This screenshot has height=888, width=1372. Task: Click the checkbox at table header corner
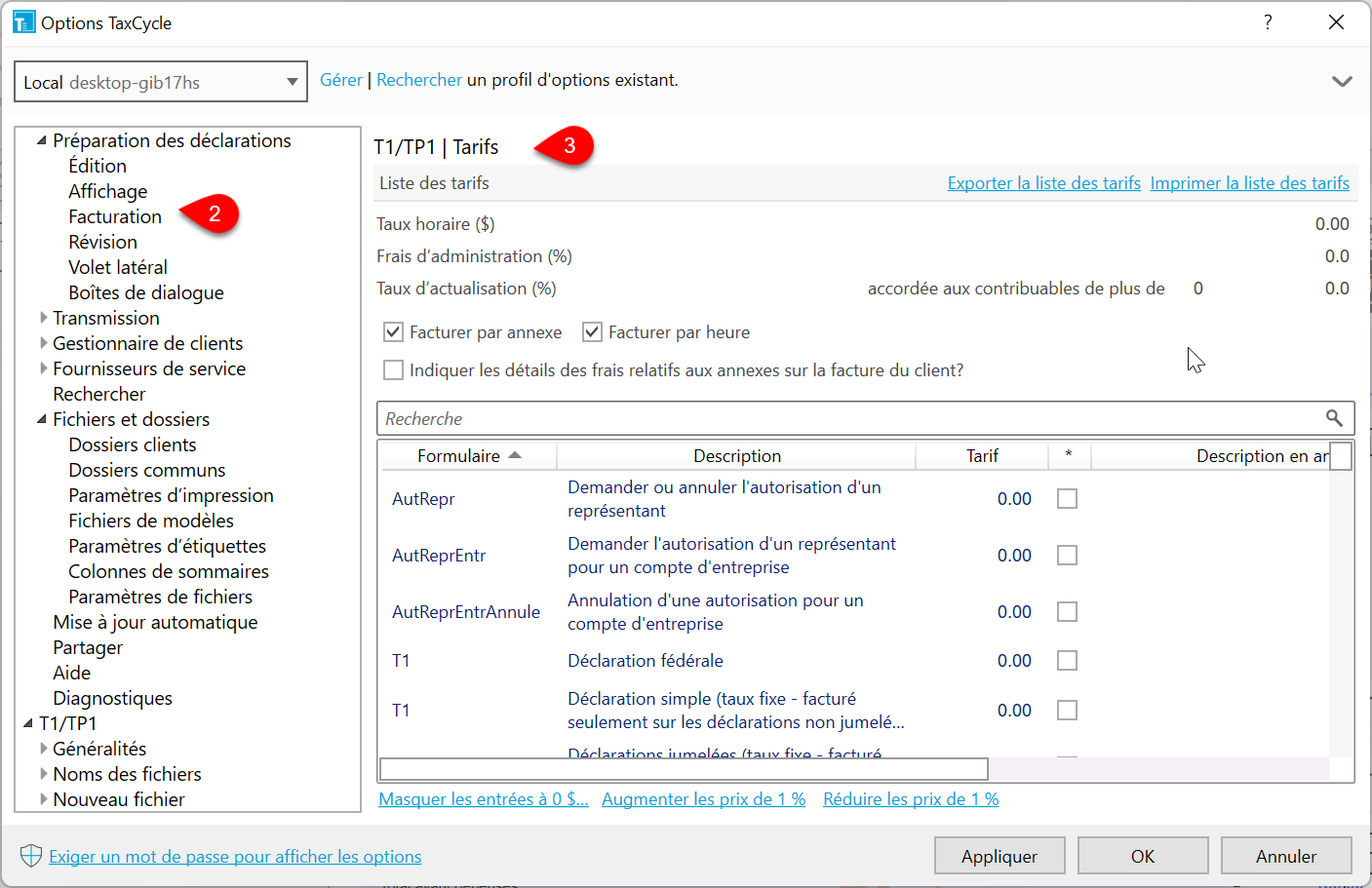pos(1341,456)
